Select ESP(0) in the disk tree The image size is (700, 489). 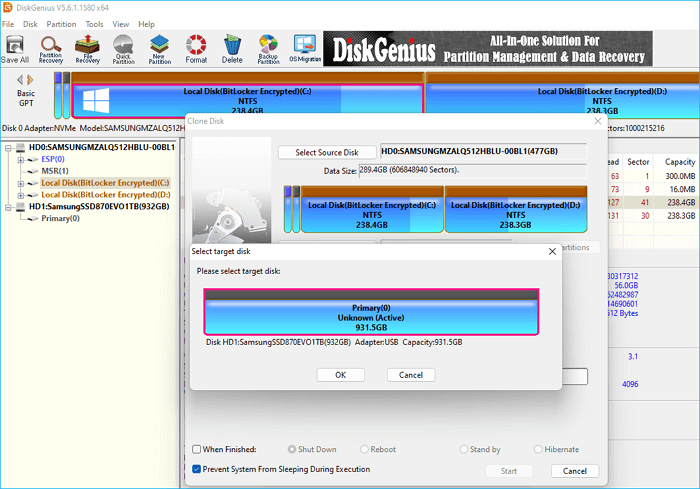[x=53, y=159]
